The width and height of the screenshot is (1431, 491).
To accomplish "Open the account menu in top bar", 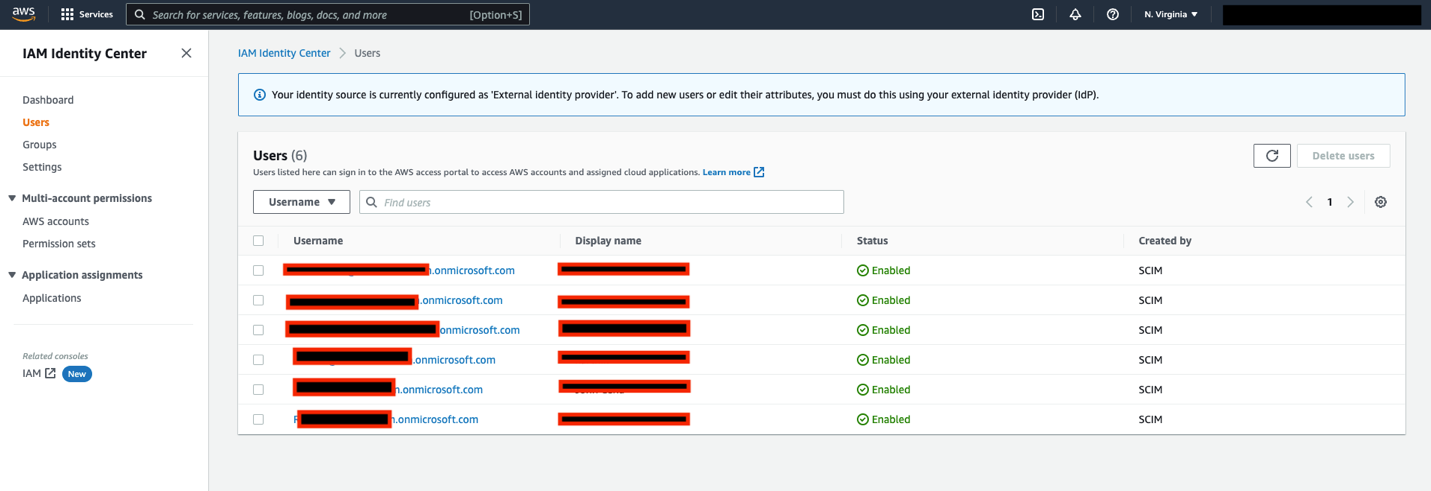I will pyautogui.click(x=1321, y=15).
